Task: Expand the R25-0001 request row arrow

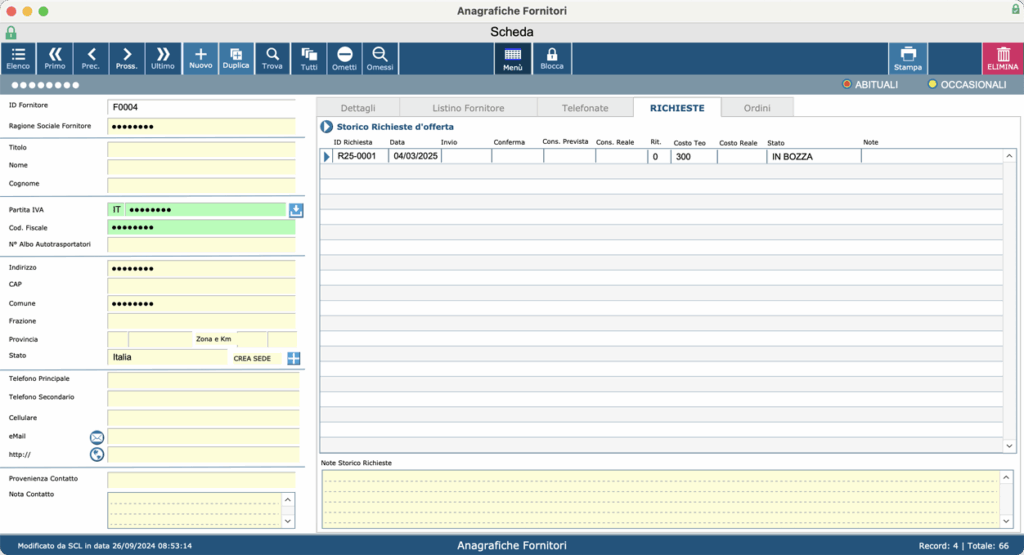Action: (x=327, y=157)
